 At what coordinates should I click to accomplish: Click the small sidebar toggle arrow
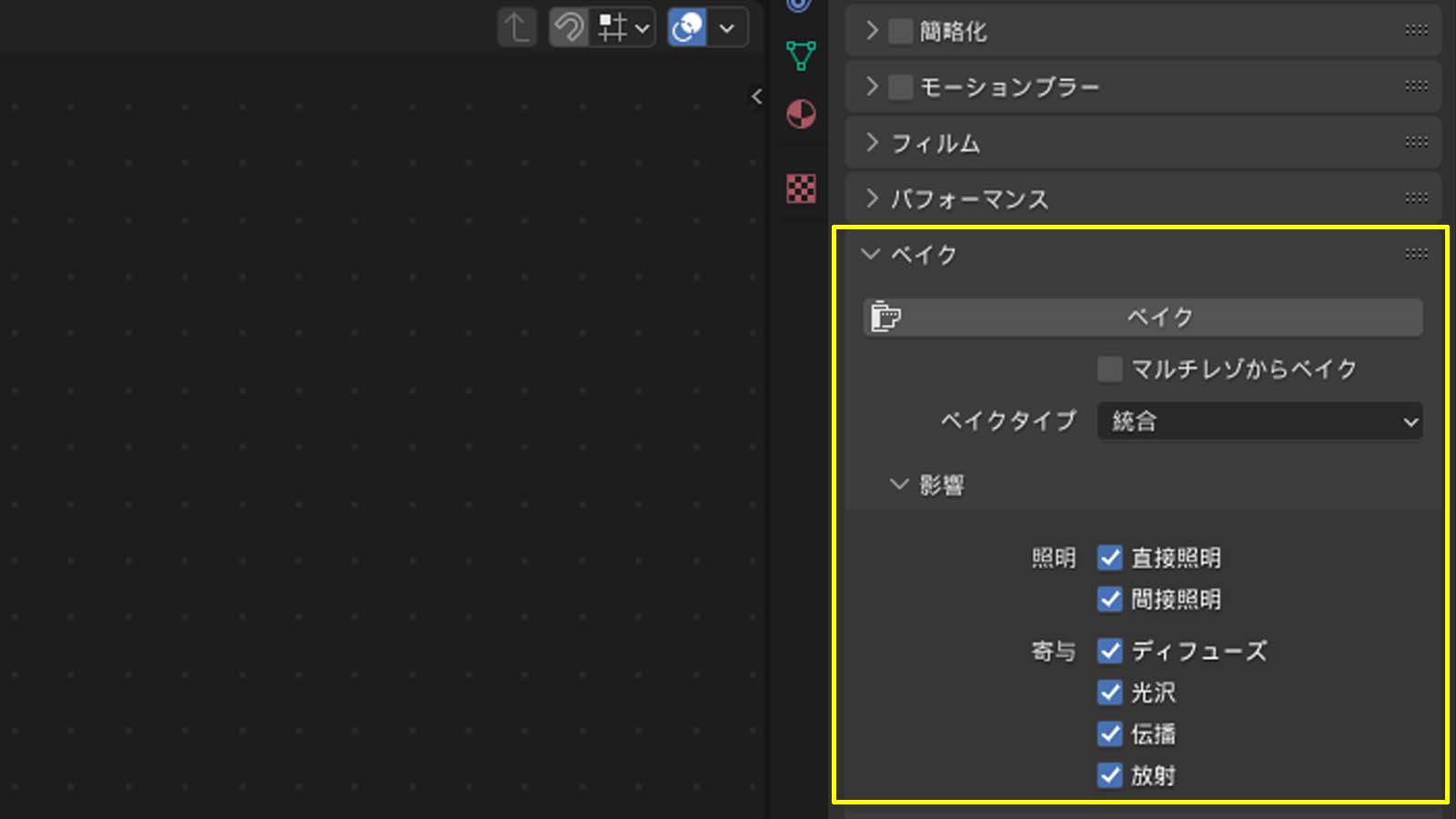click(756, 96)
